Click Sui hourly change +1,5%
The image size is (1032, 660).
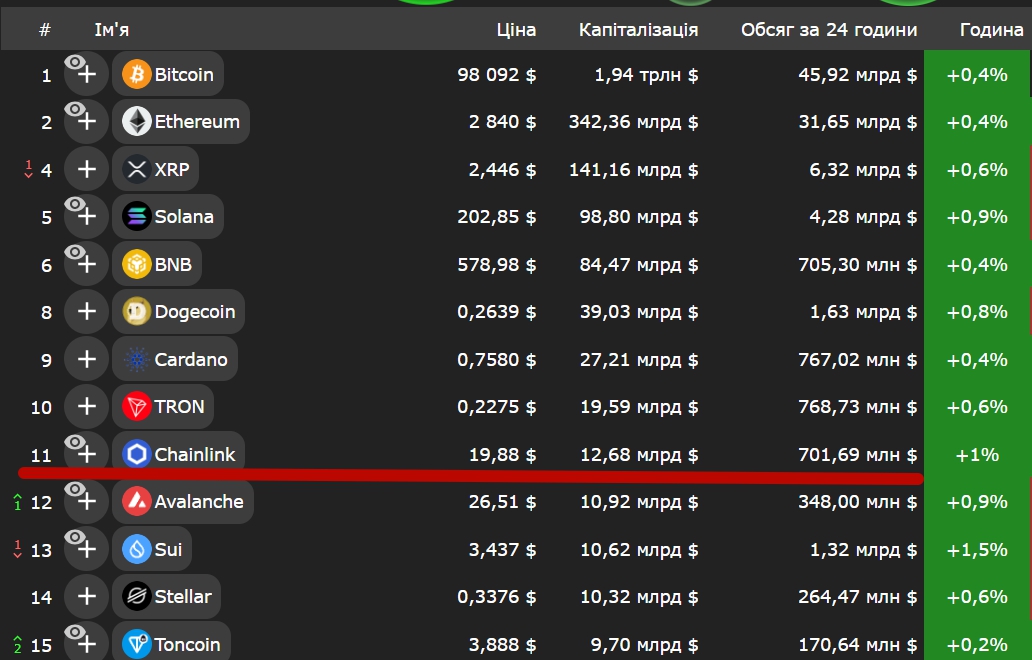point(977,549)
